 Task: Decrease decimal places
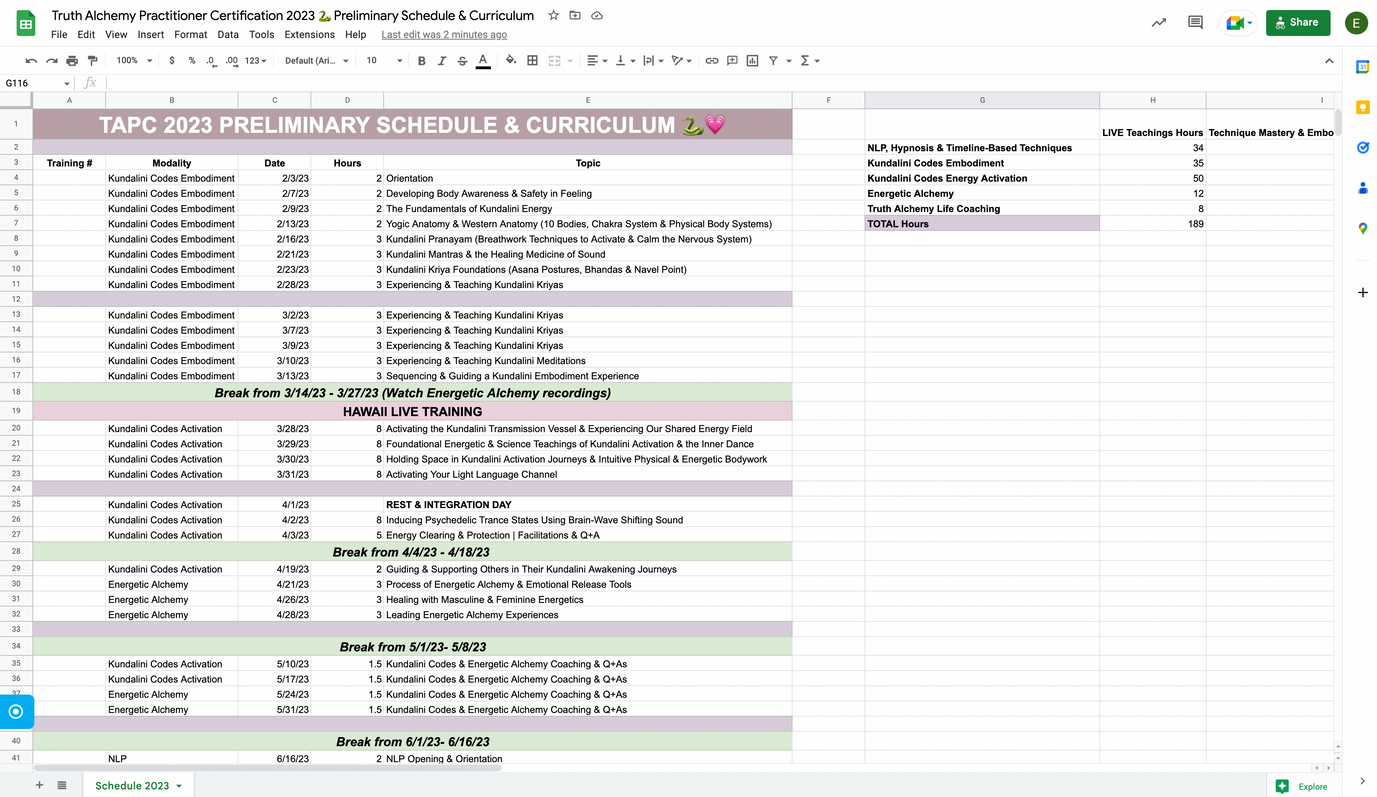pyautogui.click(x=211, y=61)
